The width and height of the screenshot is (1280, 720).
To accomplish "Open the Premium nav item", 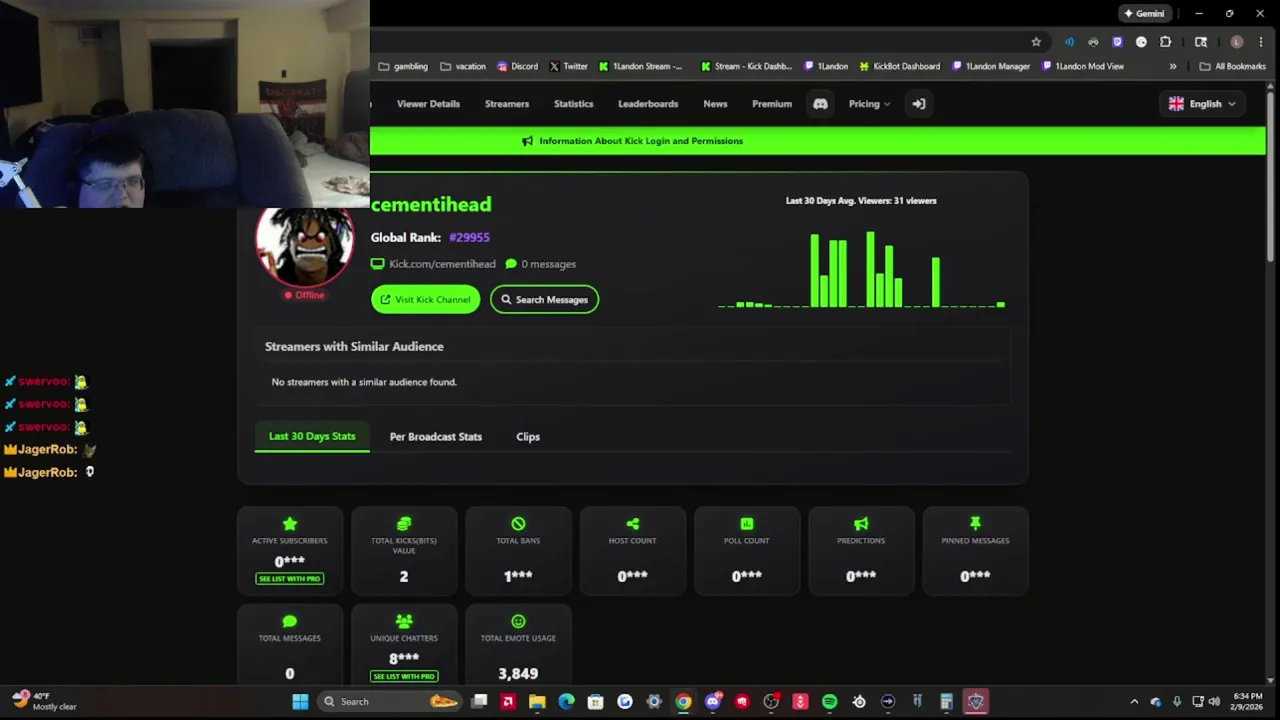I will 772,104.
